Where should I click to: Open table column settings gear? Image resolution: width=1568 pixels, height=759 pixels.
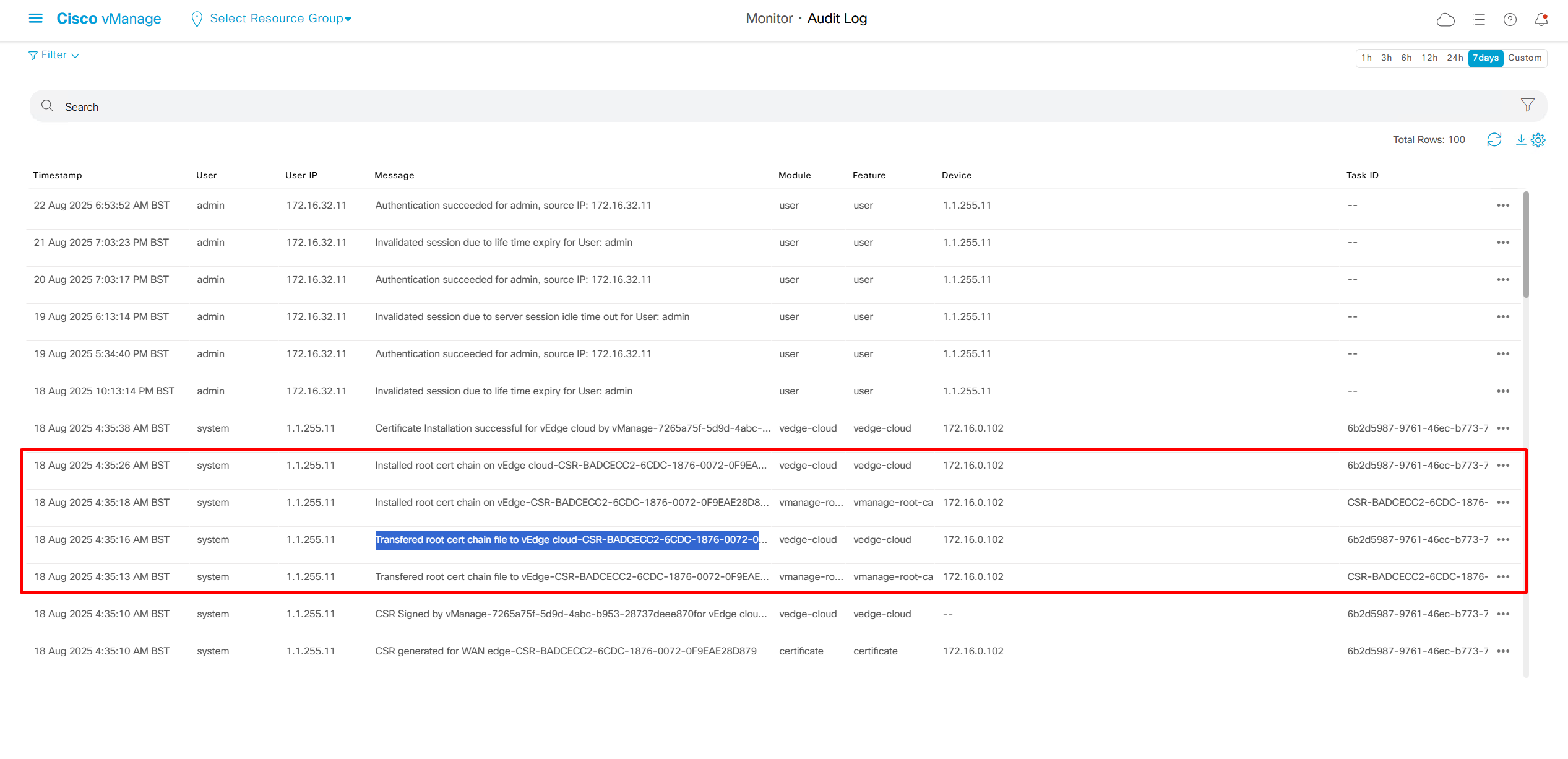1538,140
